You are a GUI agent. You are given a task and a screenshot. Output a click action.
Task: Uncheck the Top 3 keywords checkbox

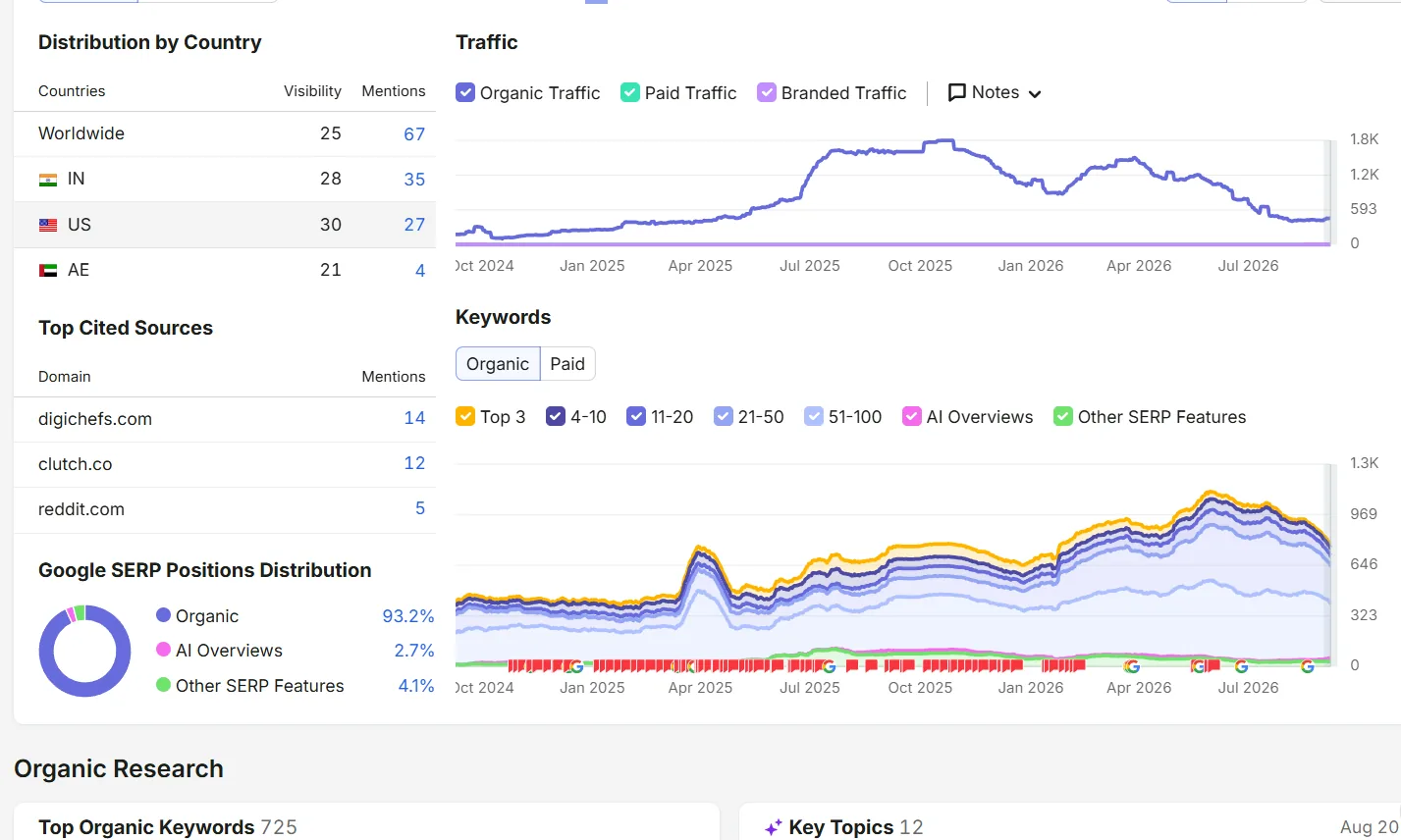pyautogui.click(x=465, y=416)
